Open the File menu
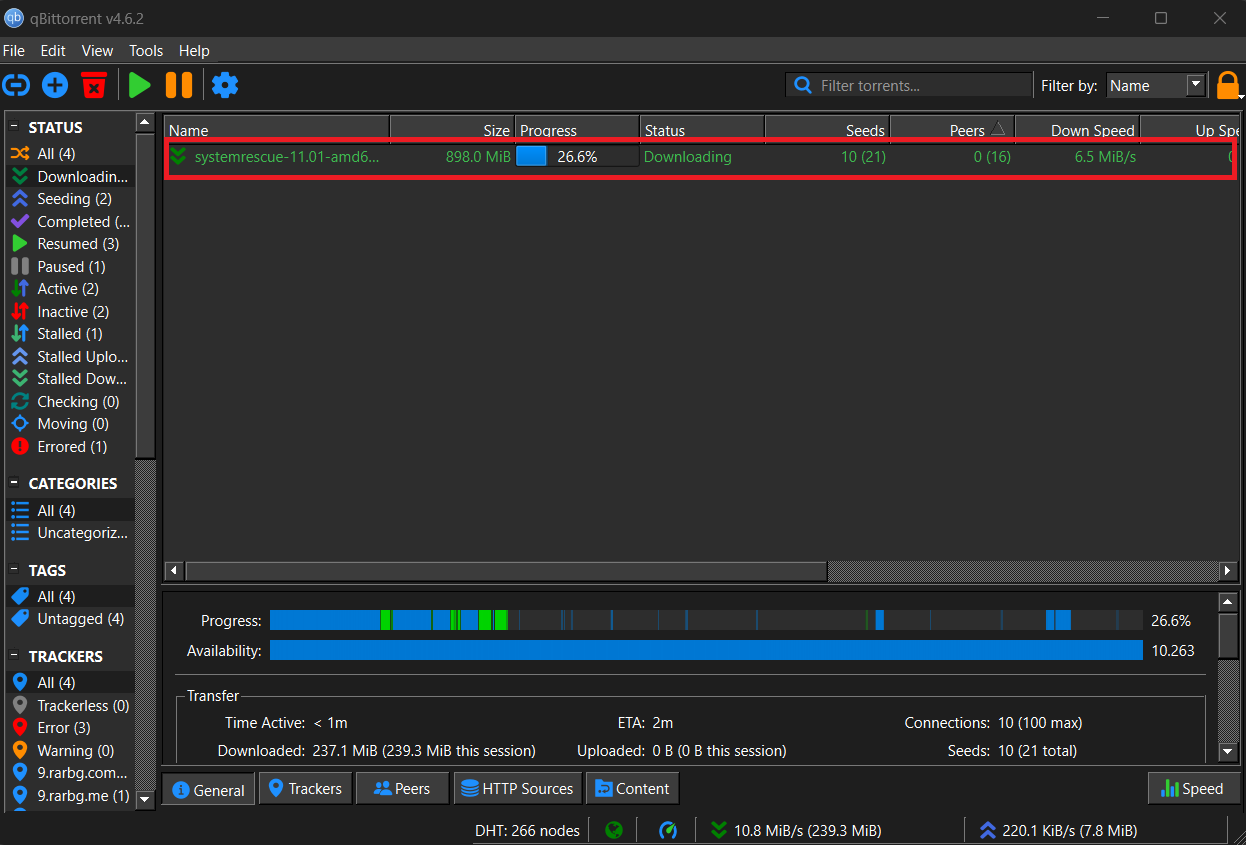Viewport: 1246px width, 845px height. (x=14, y=50)
